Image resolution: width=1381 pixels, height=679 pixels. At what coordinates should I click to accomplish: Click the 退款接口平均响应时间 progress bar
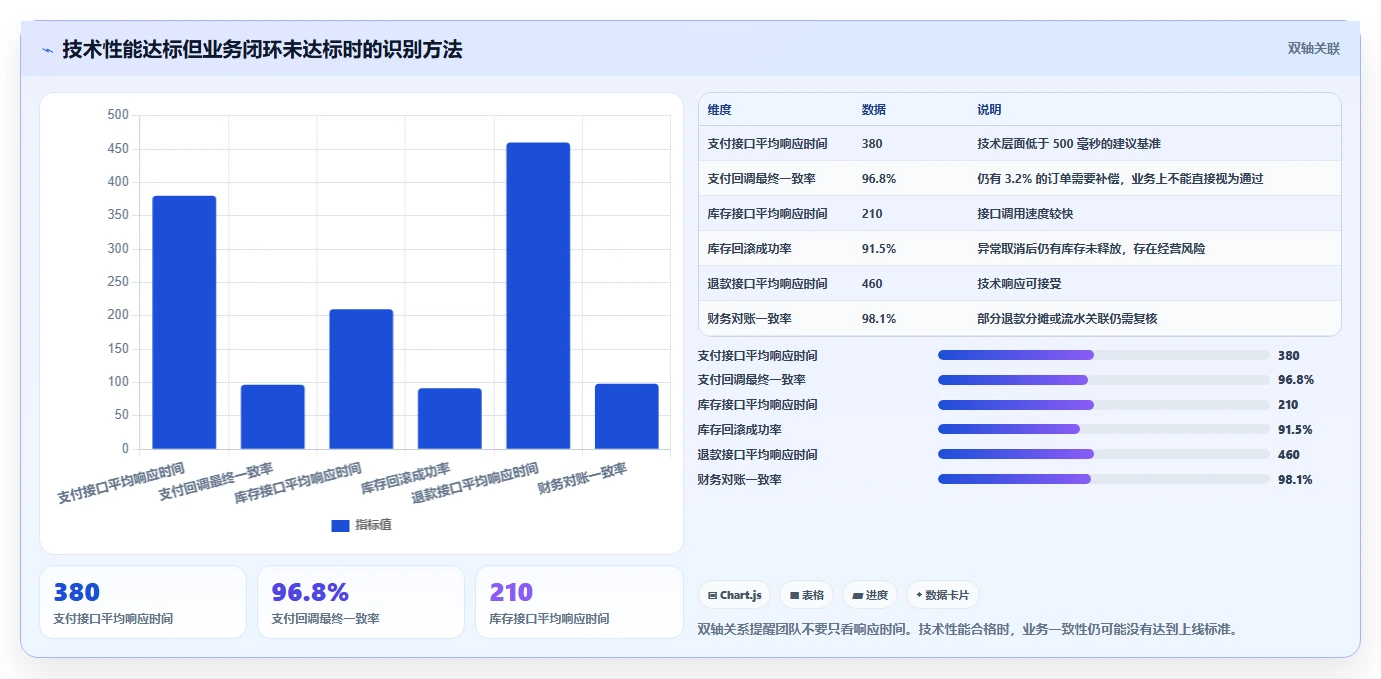coord(1103,455)
